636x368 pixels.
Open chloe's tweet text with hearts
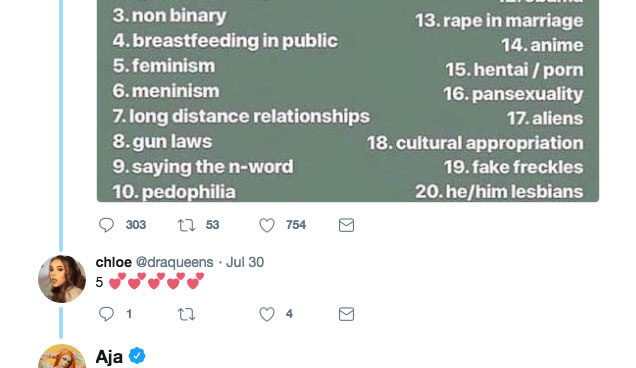(x=150, y=281)
